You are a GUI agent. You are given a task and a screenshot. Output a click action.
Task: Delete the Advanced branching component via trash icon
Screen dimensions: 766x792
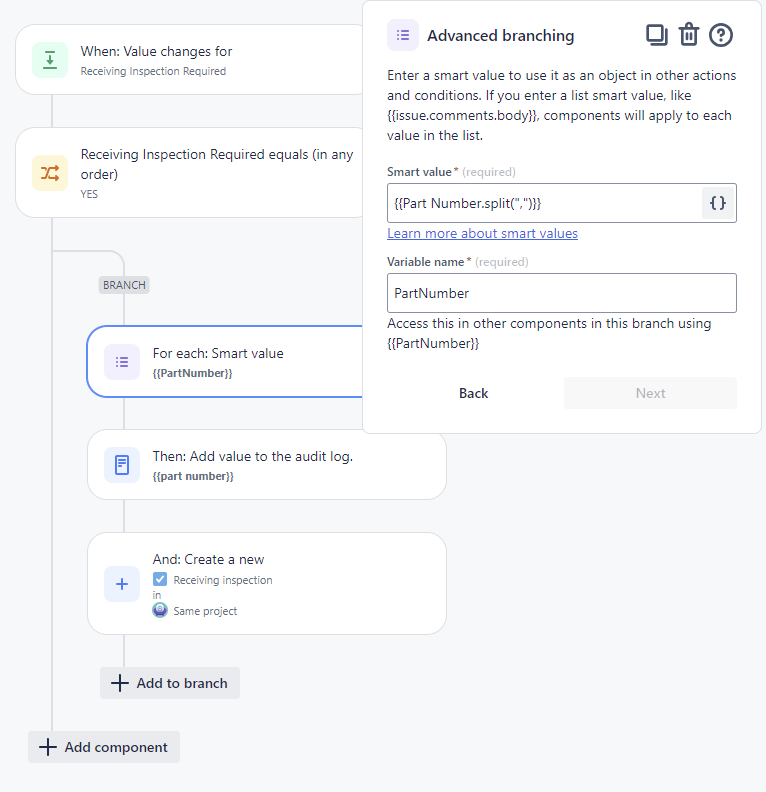coord(689,35)
